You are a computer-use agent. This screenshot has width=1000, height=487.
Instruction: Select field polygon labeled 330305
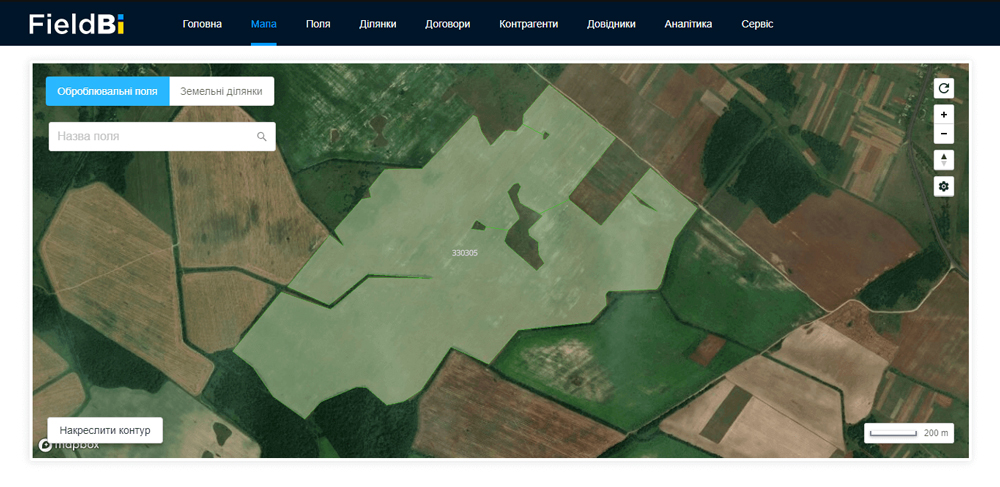point(464,253)
